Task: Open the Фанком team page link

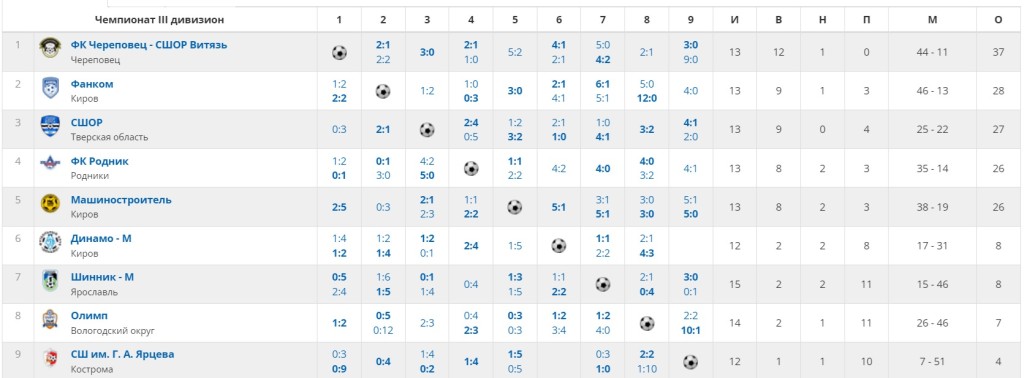Action: pyautogui.click(x=92, y=84)
